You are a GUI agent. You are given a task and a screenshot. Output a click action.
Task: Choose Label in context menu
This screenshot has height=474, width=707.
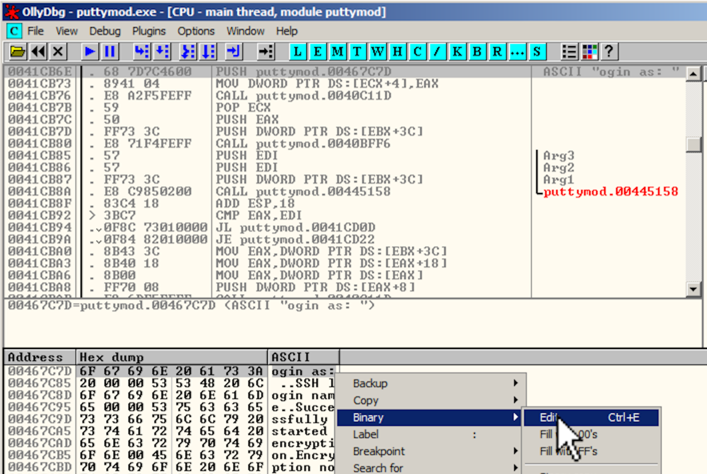pyautogui.click(x=431, y=434)
